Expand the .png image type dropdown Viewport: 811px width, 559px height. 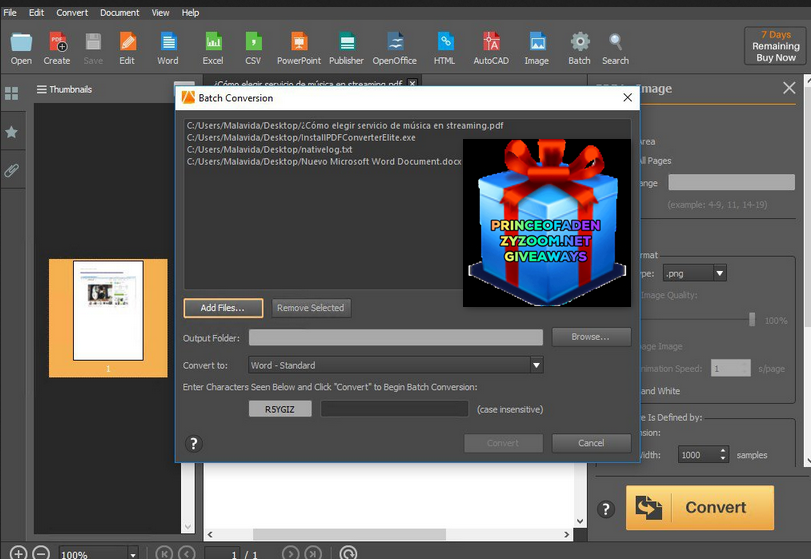720,273
